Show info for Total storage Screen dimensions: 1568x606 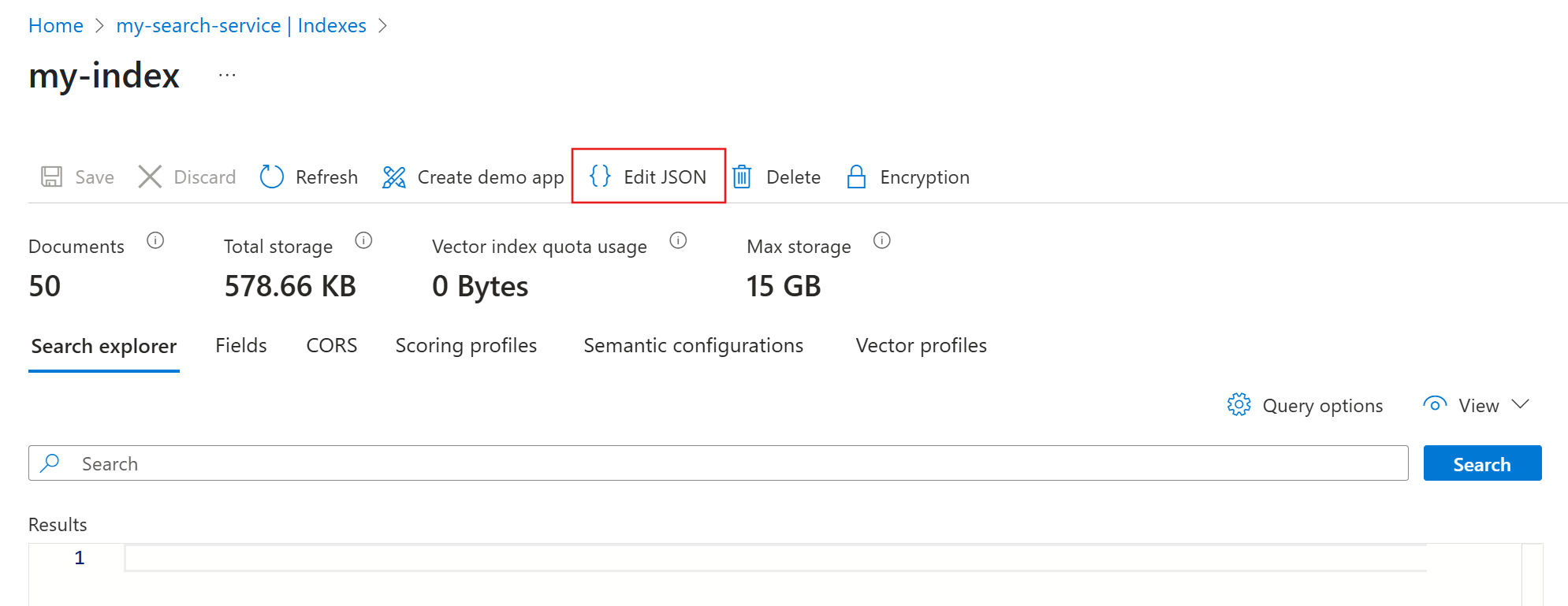coord(363,240)
